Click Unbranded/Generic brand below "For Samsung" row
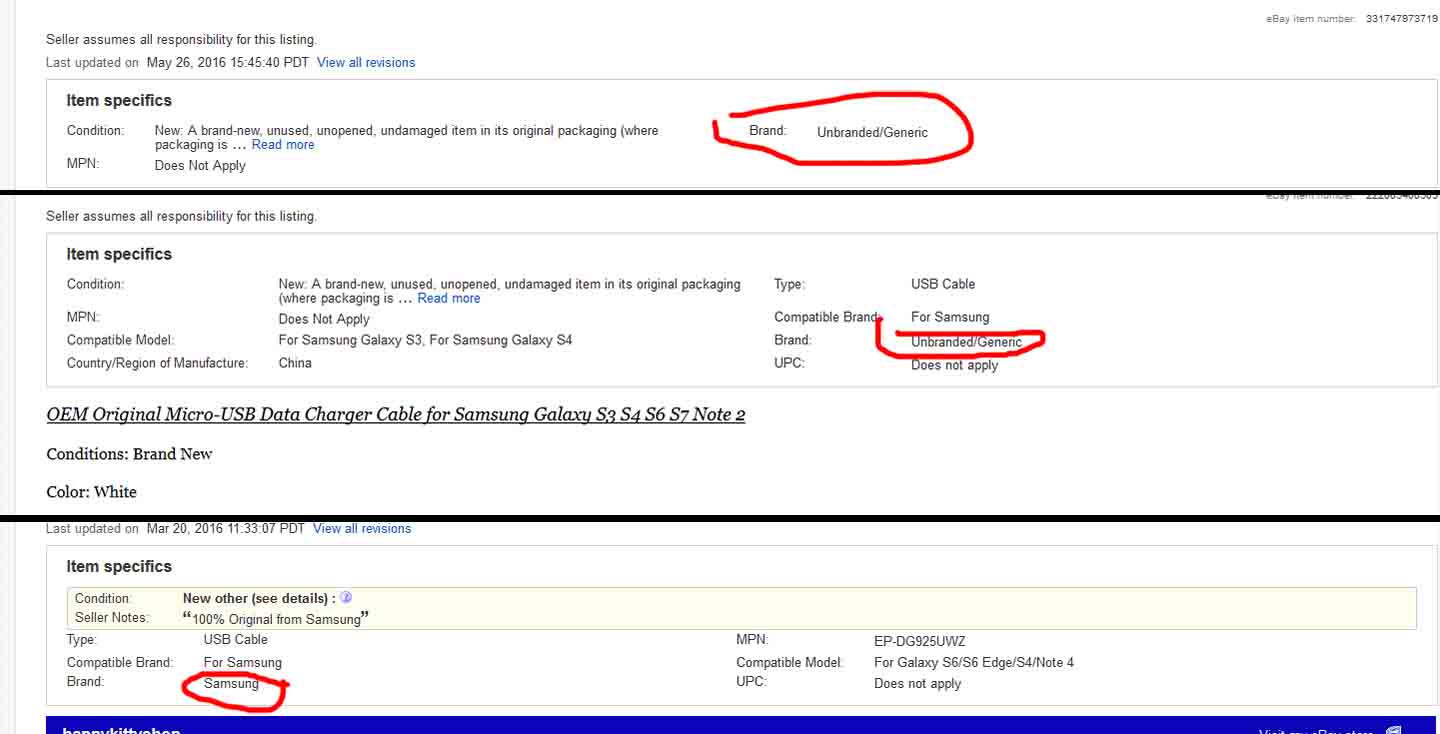Screen dimensions: 1440x734 966,342
